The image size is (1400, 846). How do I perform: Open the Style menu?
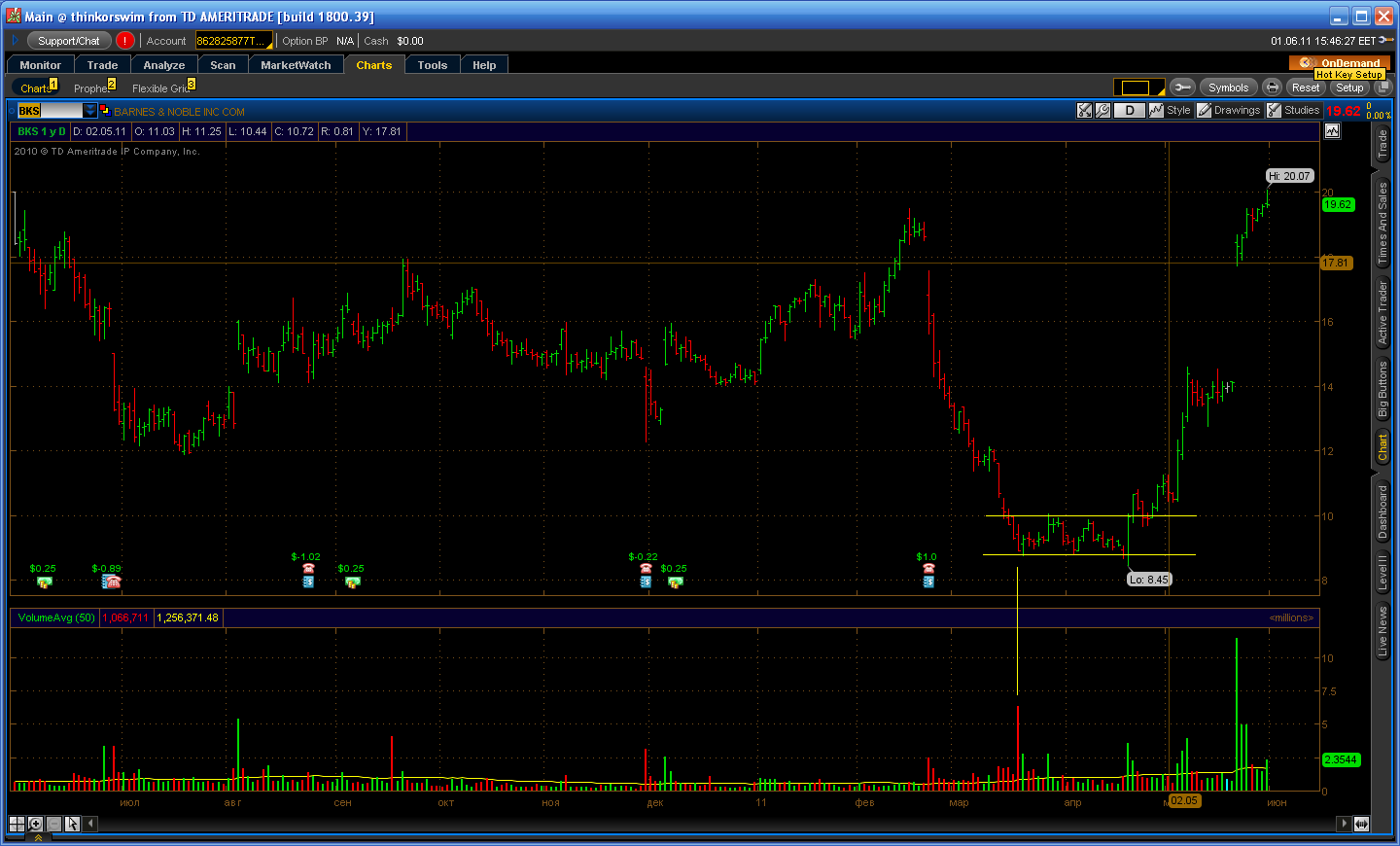tap(1170, 110)
